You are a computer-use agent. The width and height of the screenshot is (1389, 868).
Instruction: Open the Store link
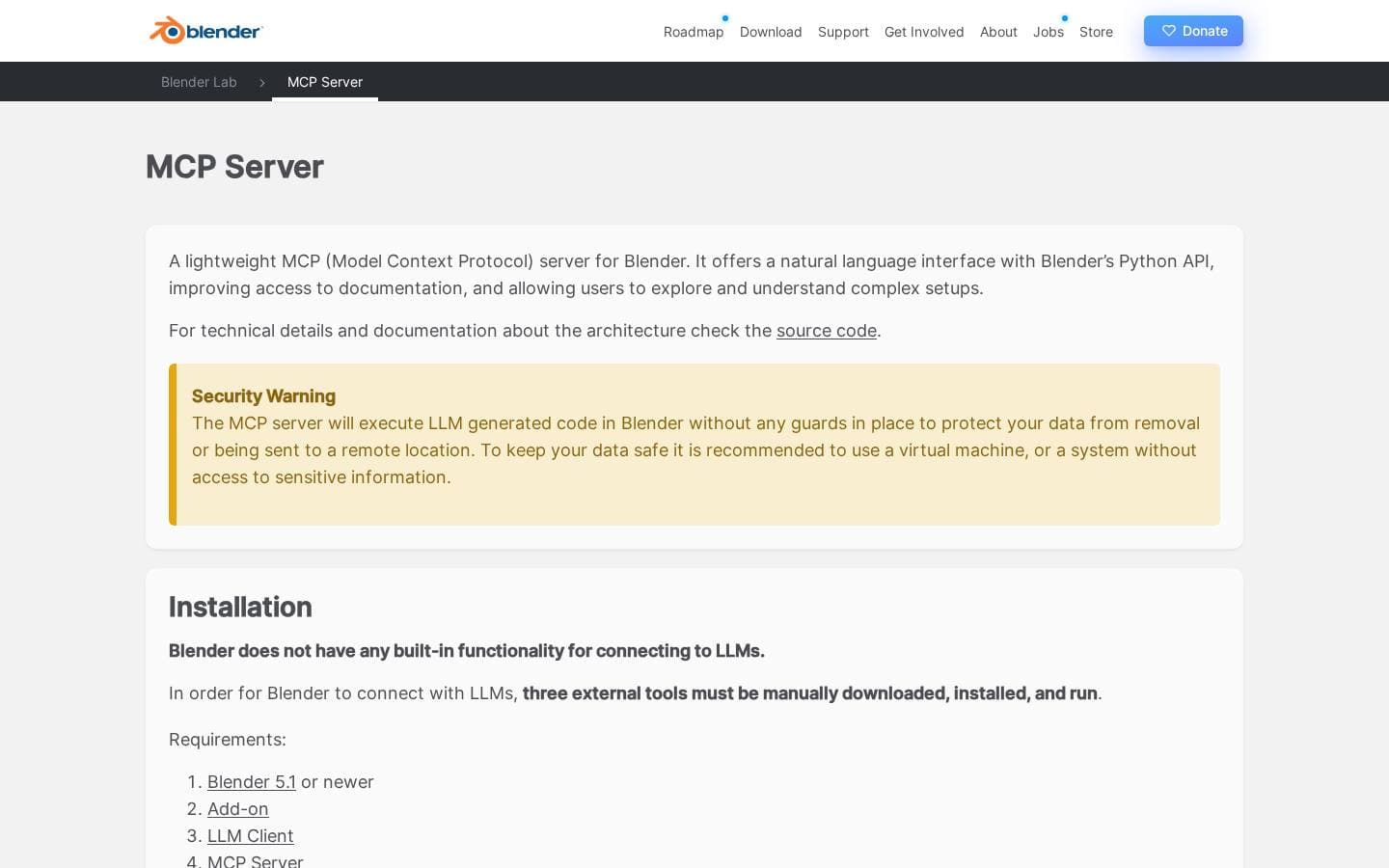(1096, 32)
